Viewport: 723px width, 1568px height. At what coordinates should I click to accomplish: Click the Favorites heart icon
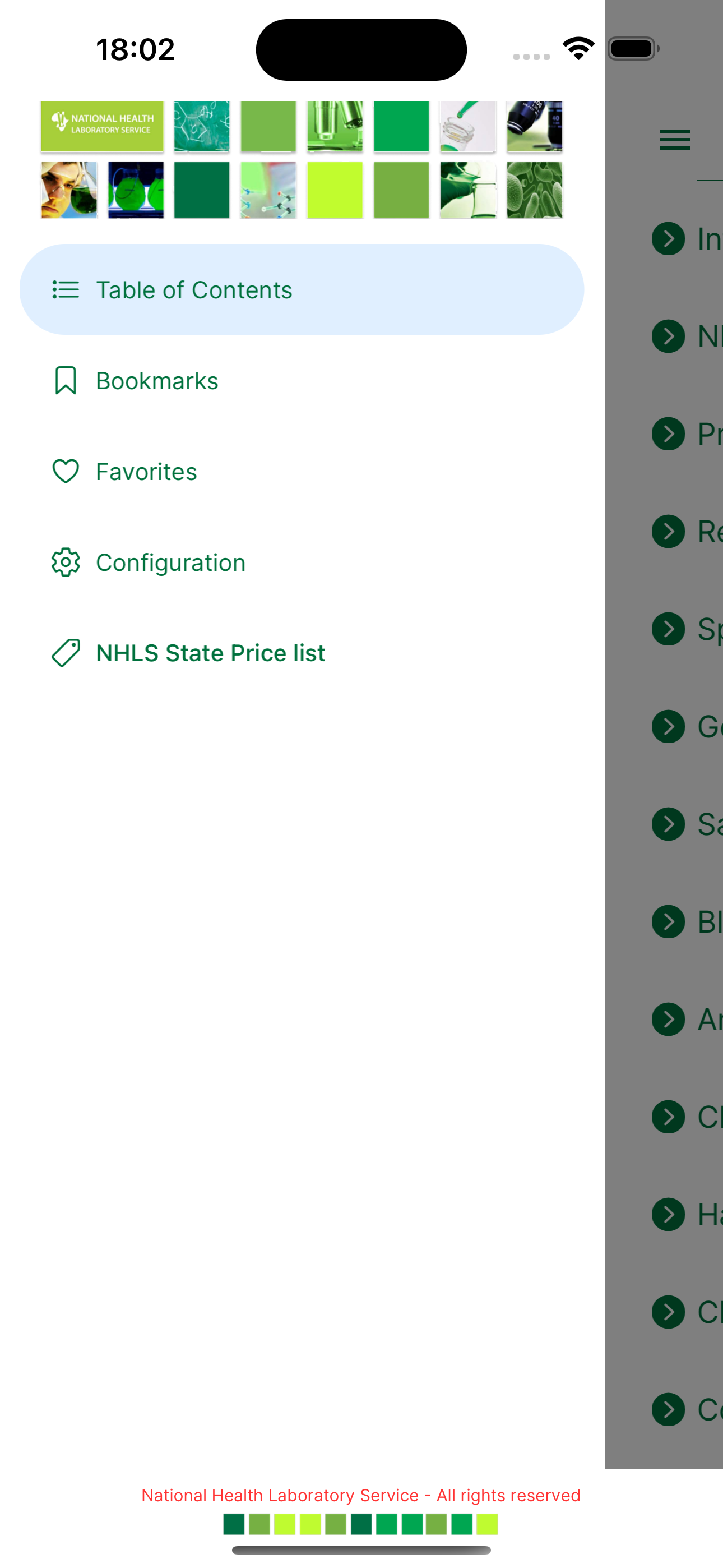click(66, 471)
